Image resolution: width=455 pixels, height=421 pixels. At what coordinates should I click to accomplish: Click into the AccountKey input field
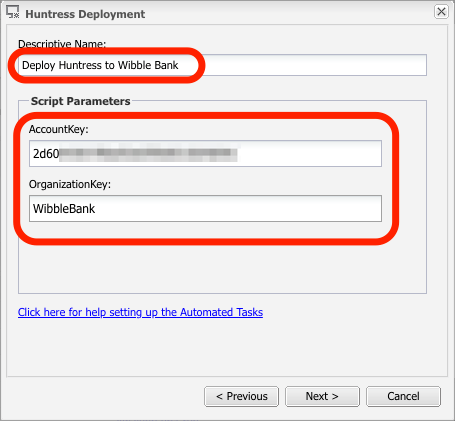[x=205, y=154]
